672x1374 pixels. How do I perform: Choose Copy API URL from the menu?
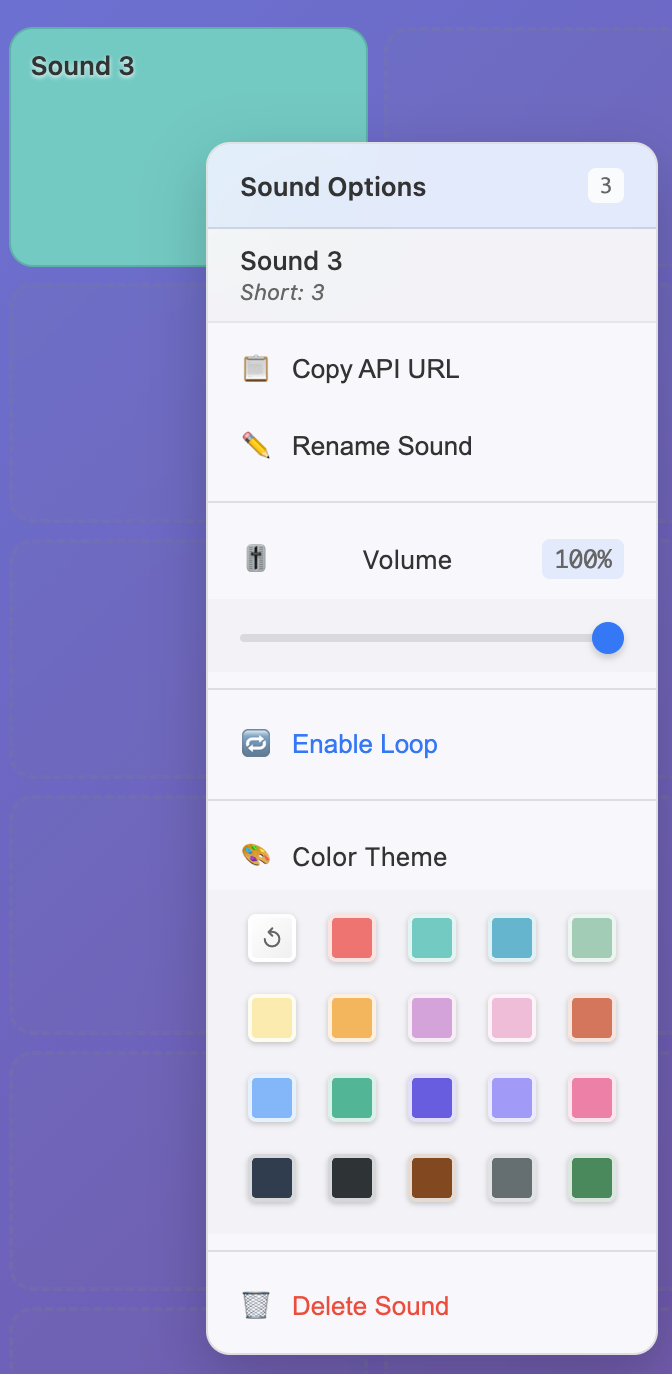[x=375, y=368]
